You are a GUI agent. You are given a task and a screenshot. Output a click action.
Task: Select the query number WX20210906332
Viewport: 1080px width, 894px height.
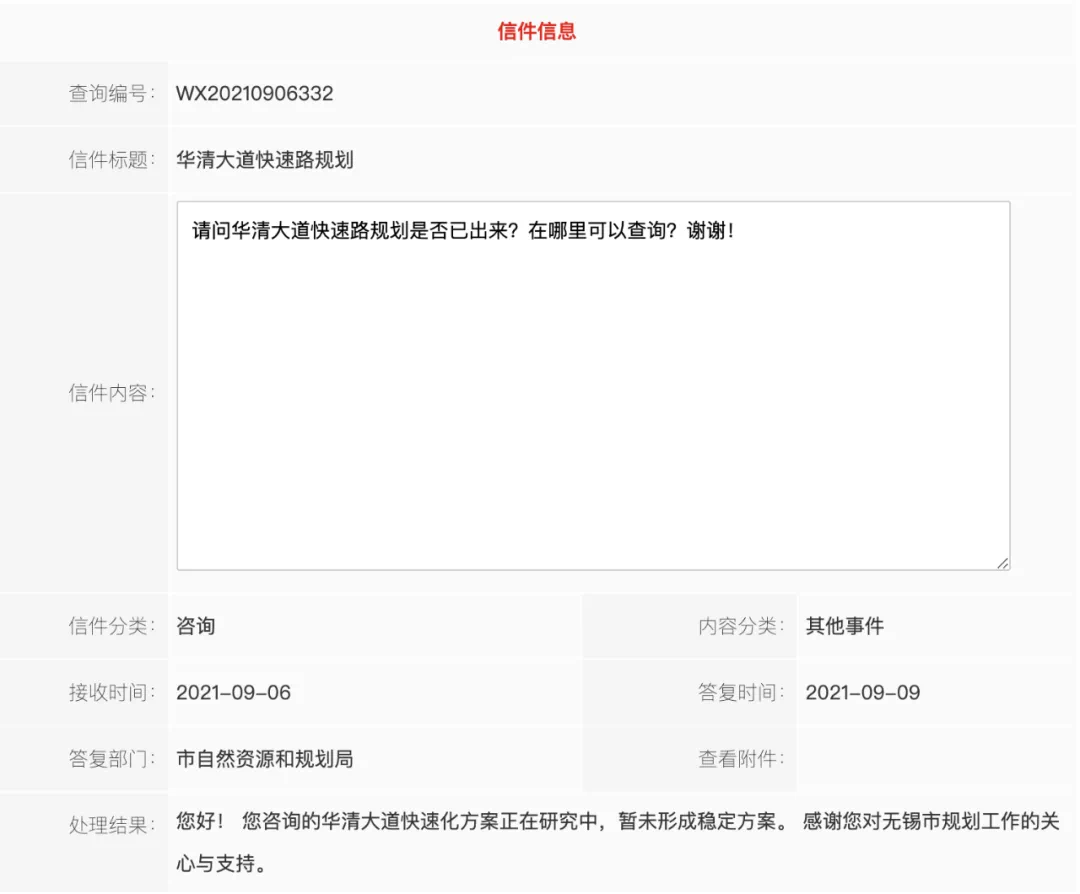[255, 94]
